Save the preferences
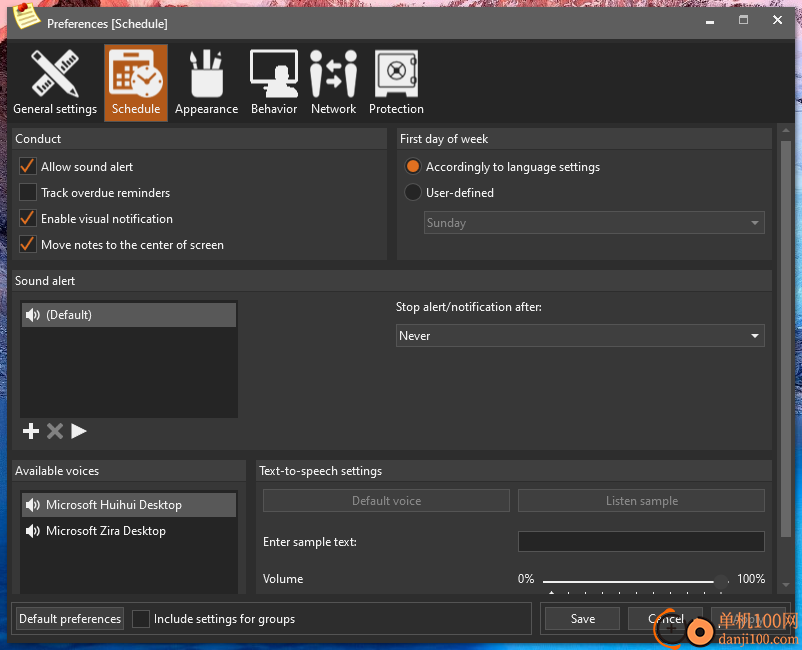The height and width of the screenshot is (650, 802). click(x=583, y=619)
